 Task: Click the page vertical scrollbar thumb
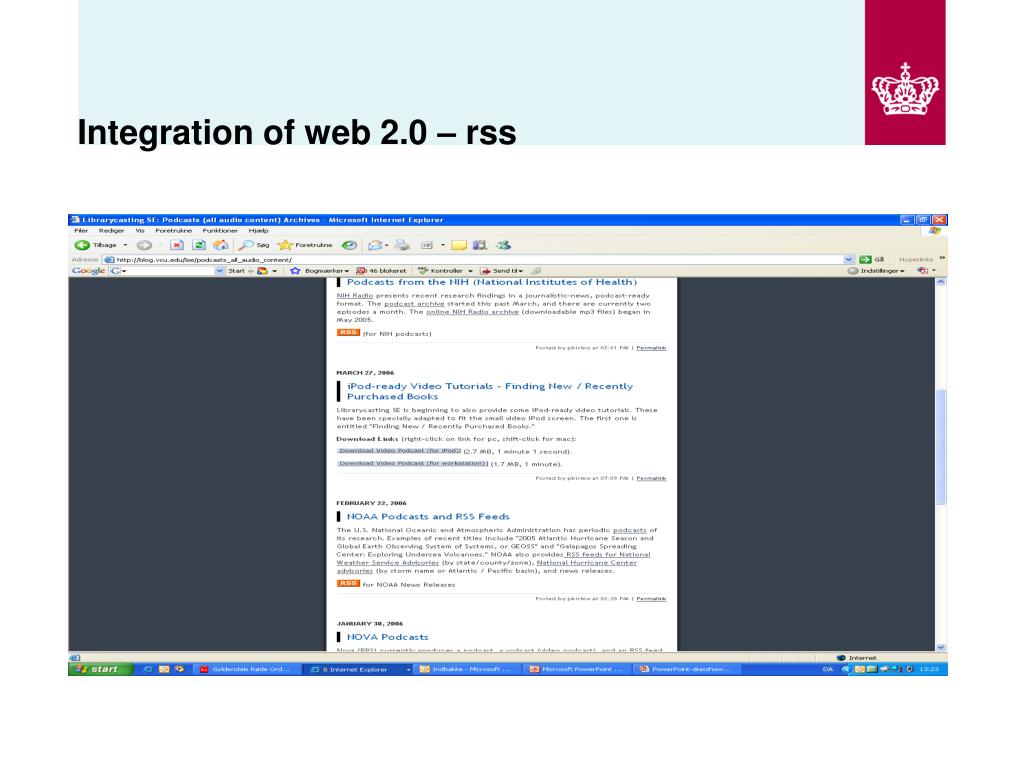tap(941, 447)
